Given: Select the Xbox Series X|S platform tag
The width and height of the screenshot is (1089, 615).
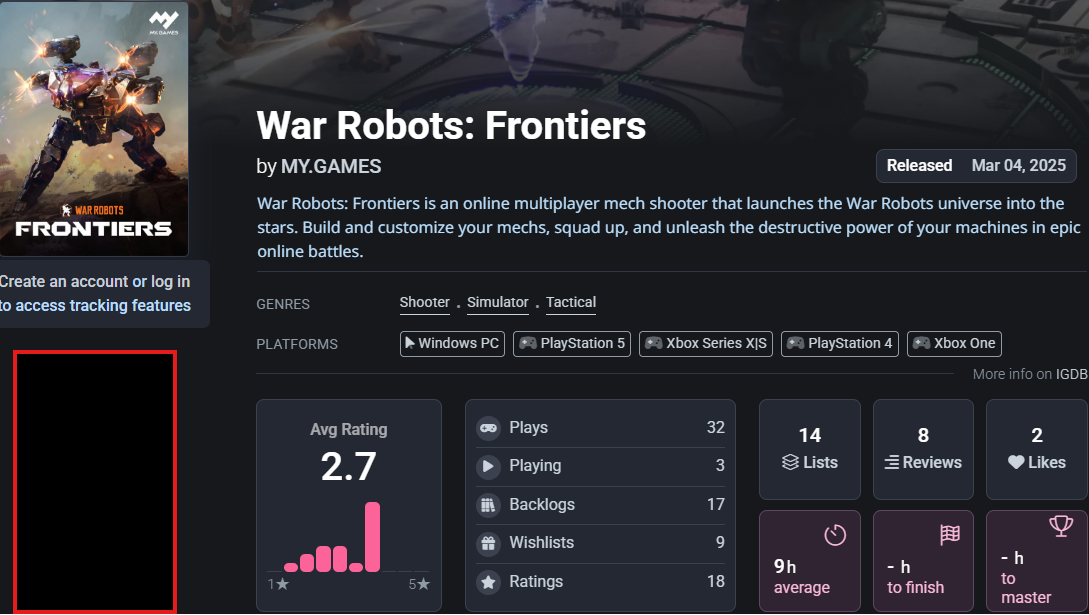Looking at the screenshot, I should (x=706, y=344).
